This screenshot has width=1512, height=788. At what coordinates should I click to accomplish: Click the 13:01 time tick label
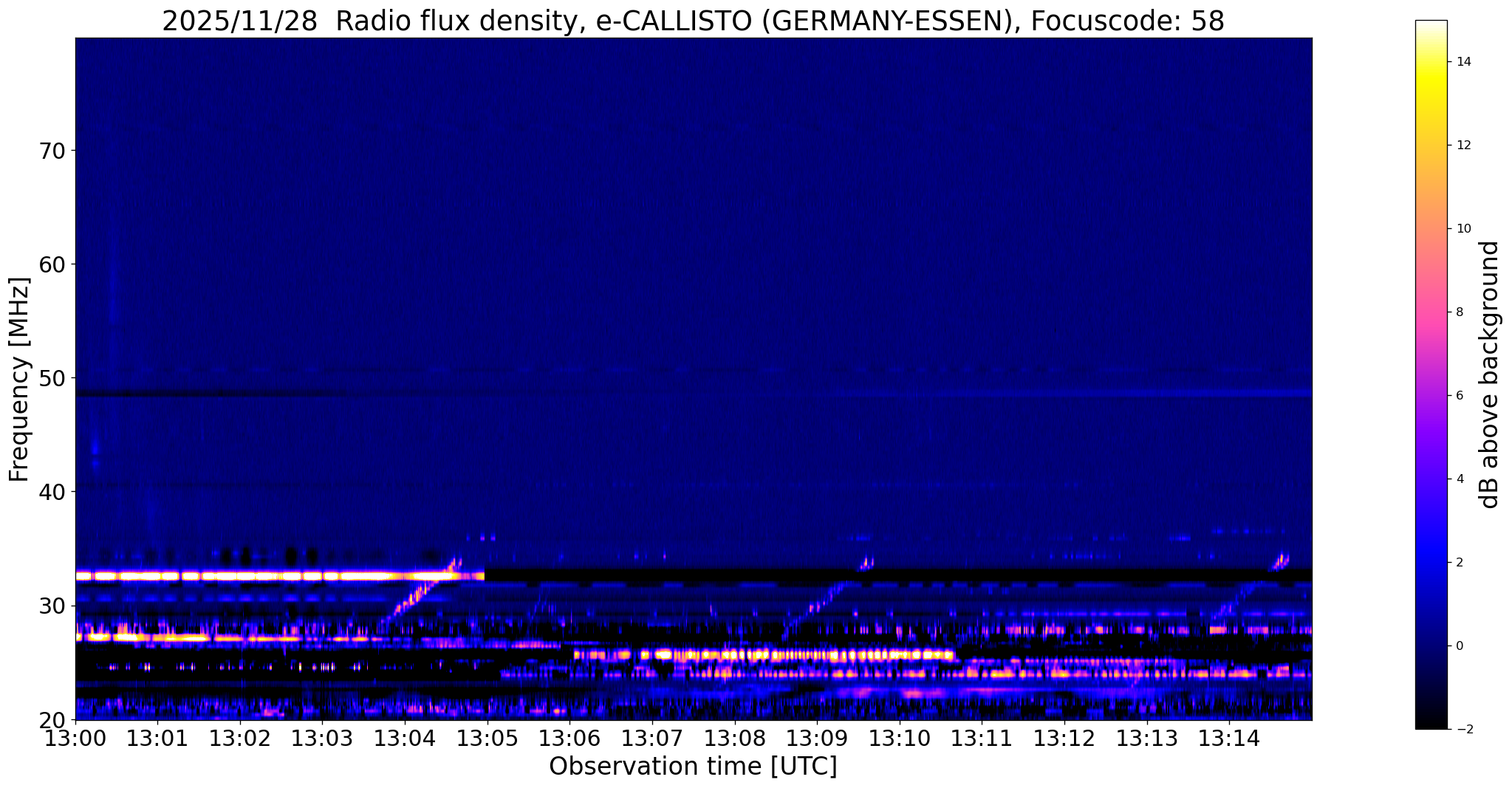(x=157, y=738)
